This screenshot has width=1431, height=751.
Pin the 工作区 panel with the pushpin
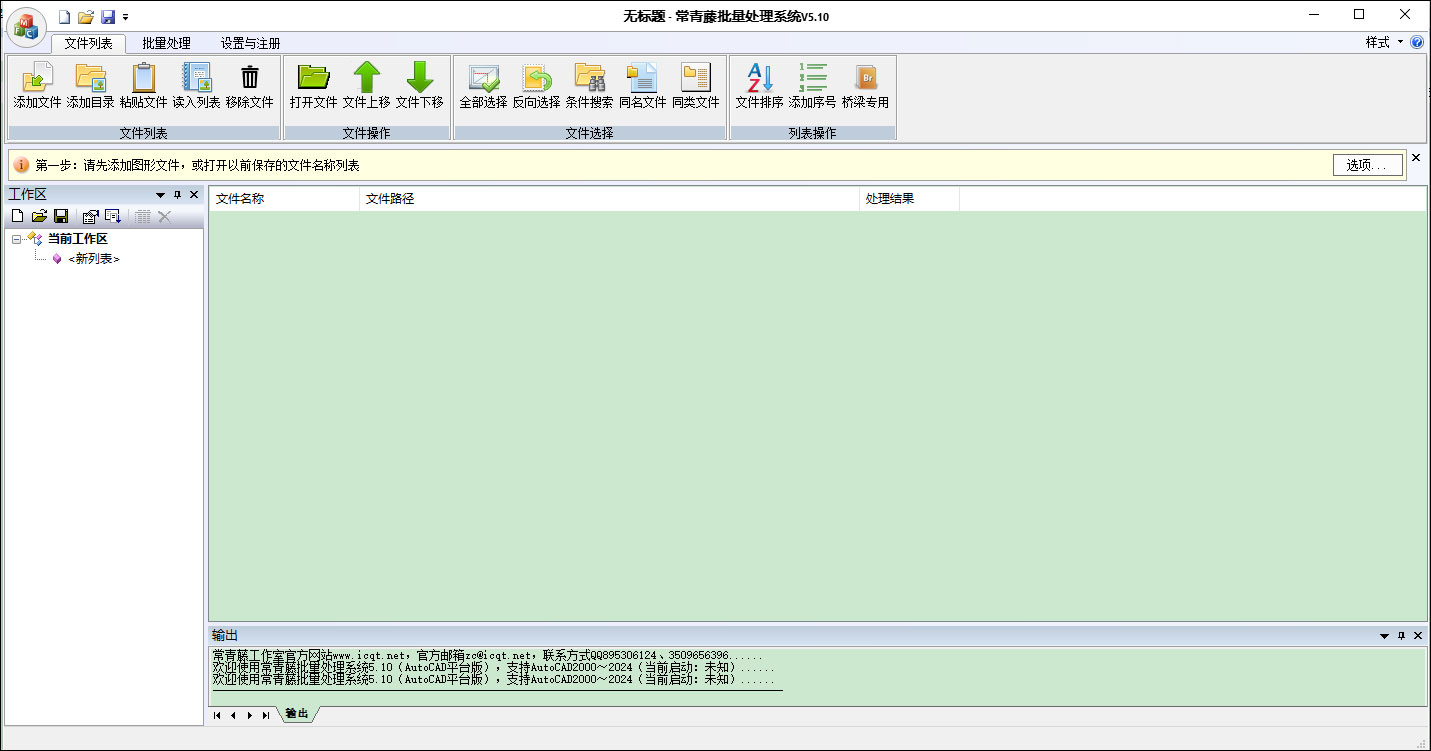click(x=179, y=194)
